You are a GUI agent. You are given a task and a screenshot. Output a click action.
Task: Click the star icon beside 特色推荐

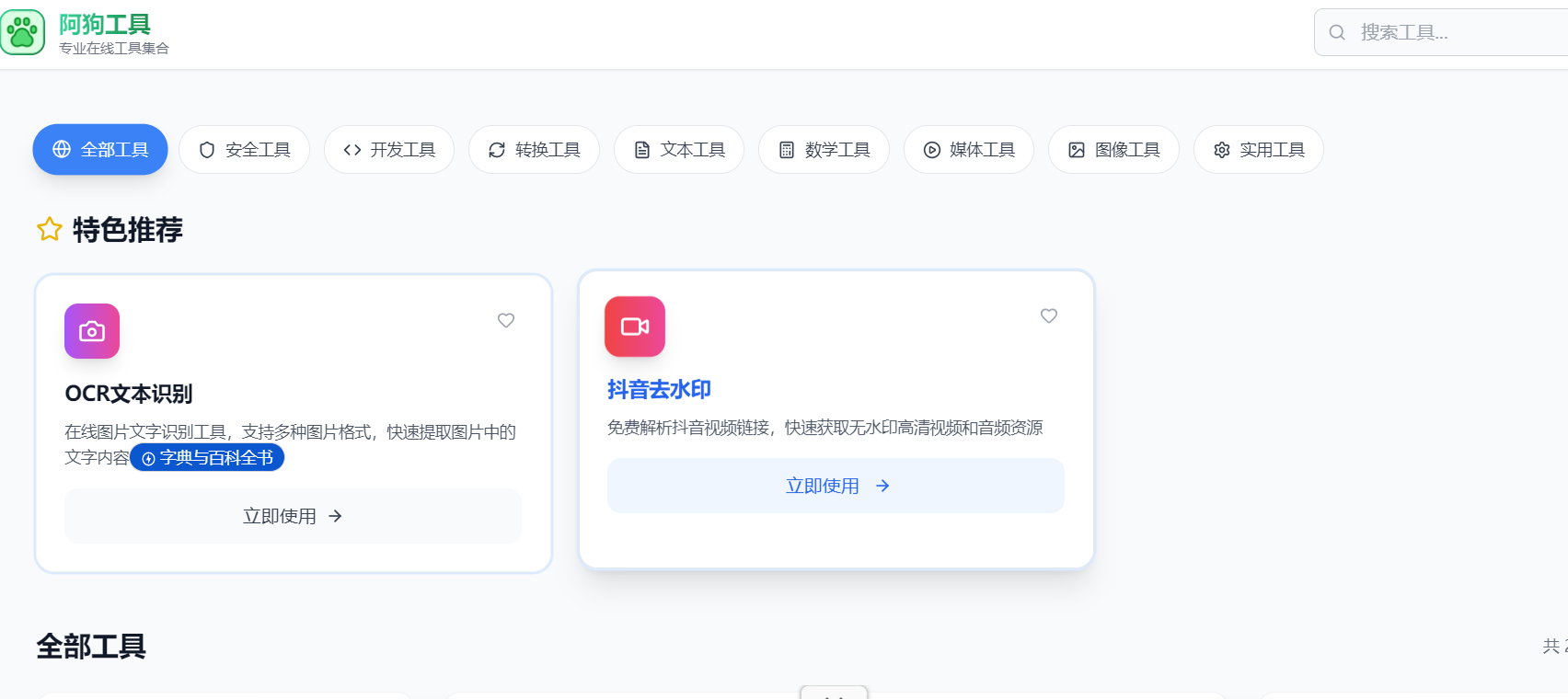(x=50, y=229)
